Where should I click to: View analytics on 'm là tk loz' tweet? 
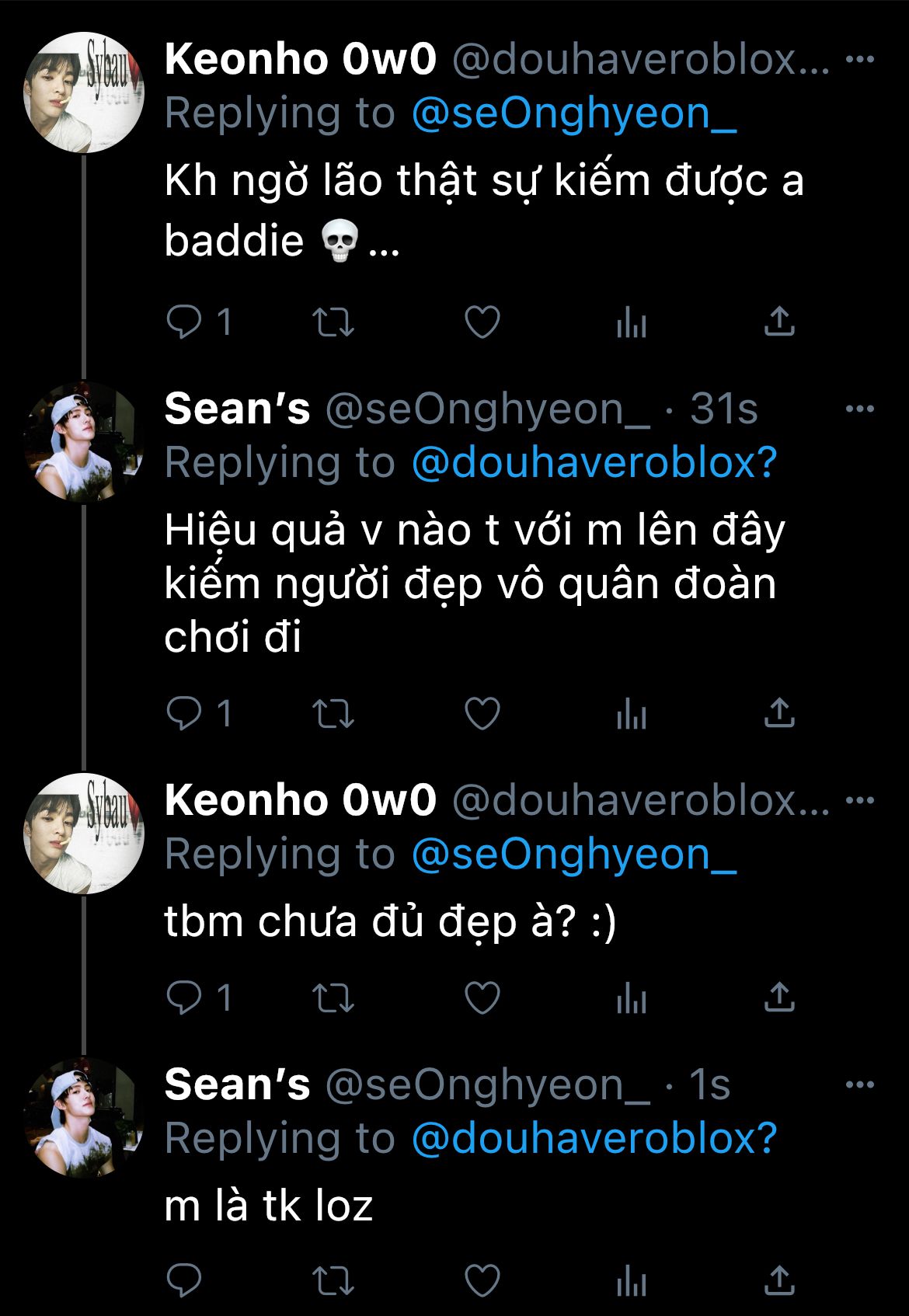point(631,1280)
